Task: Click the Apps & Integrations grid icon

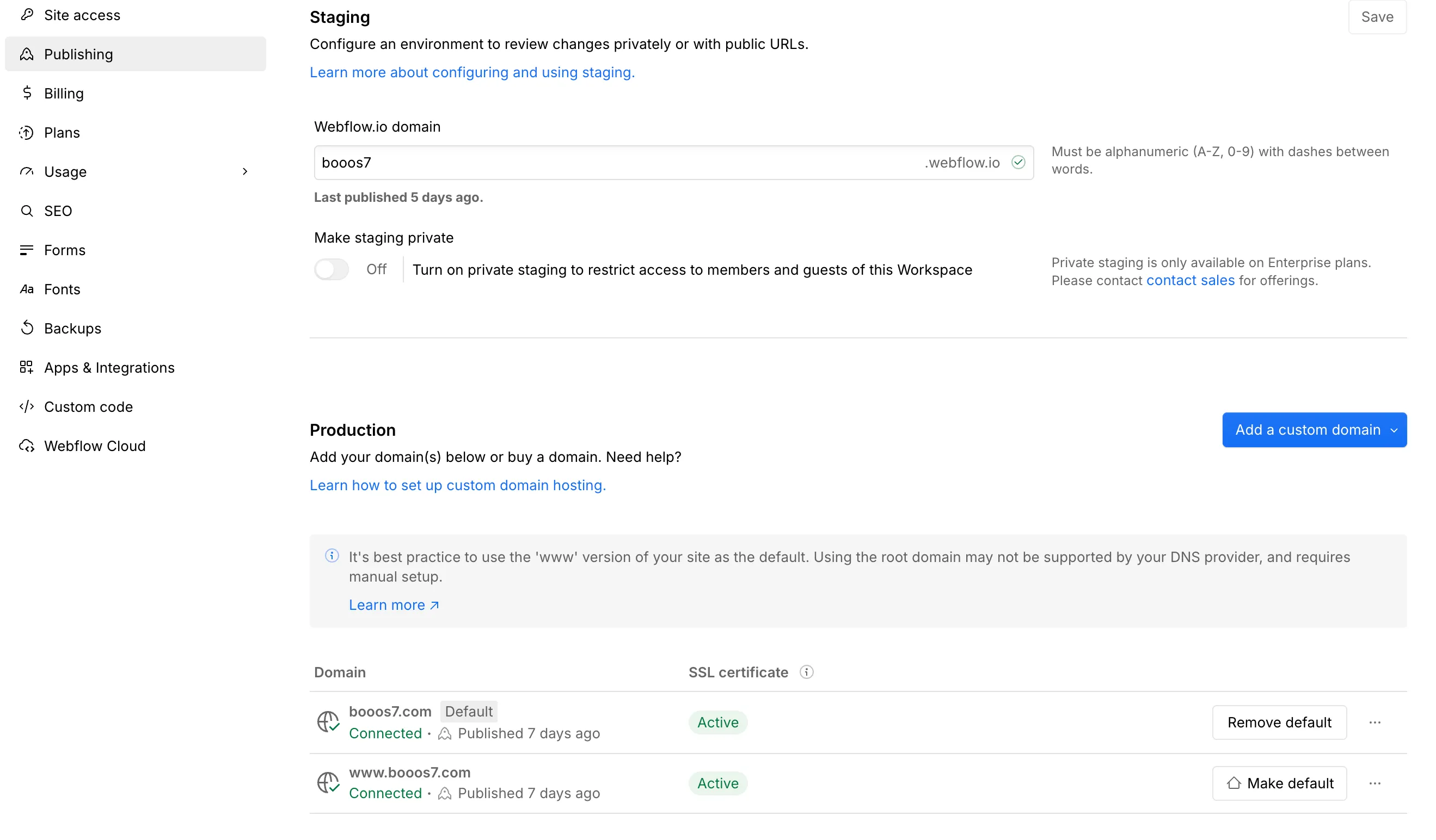Action: [x=27, y=368]
